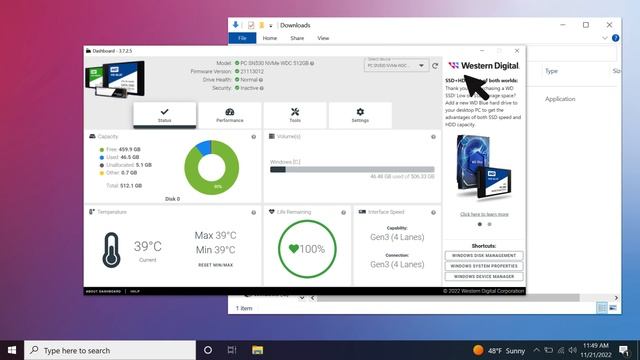
Task: Click the properties checkmark icon in Downloads title bar
Action: pos(251,25)
